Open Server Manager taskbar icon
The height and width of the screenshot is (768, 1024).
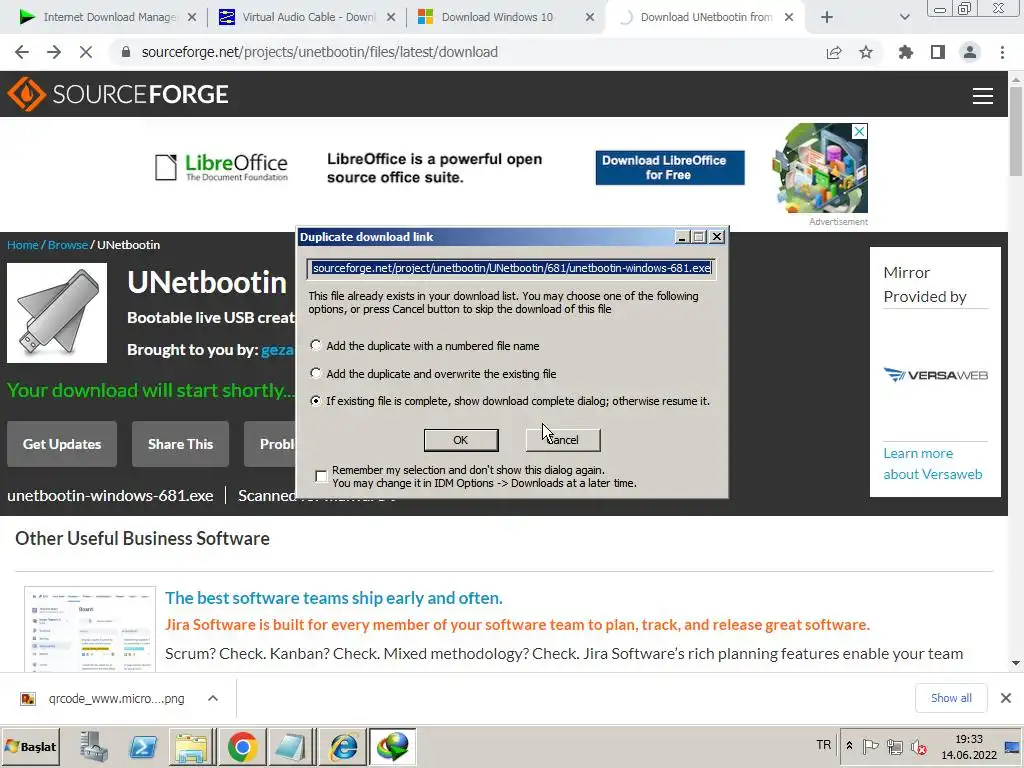(x=93, y=747)
